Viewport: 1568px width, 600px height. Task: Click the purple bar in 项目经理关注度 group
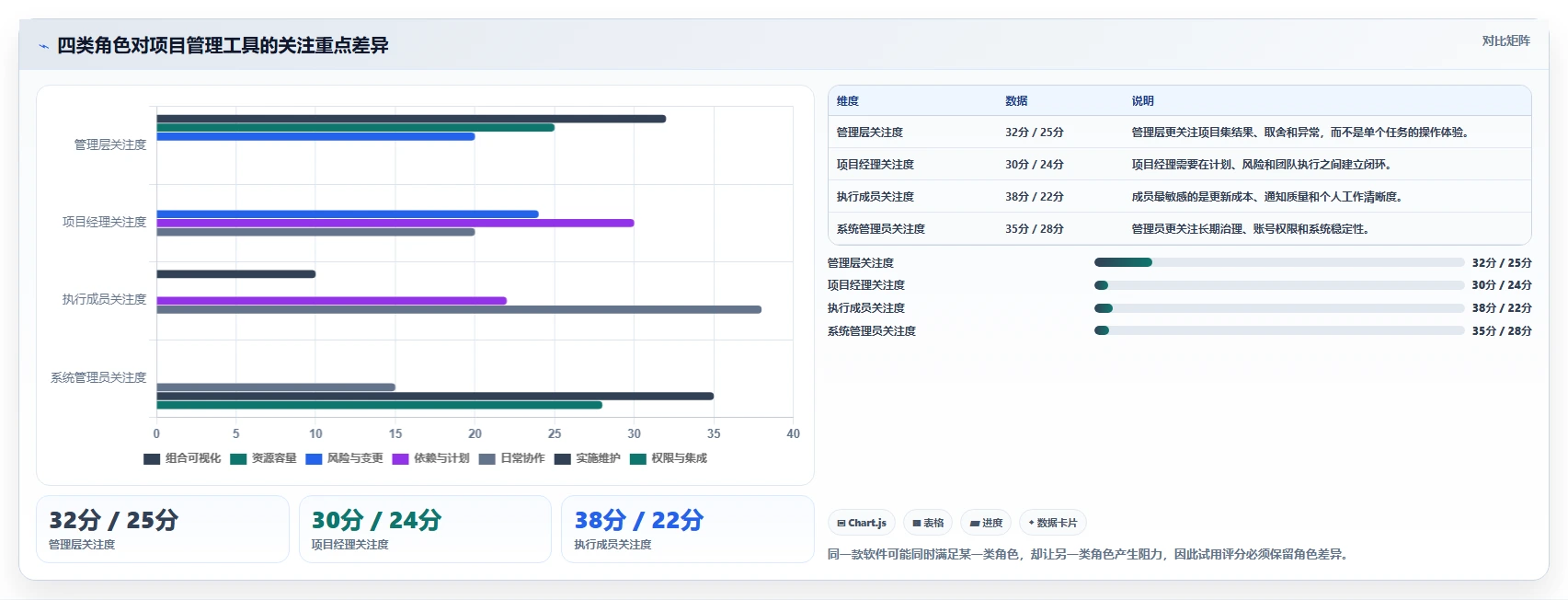395,223
